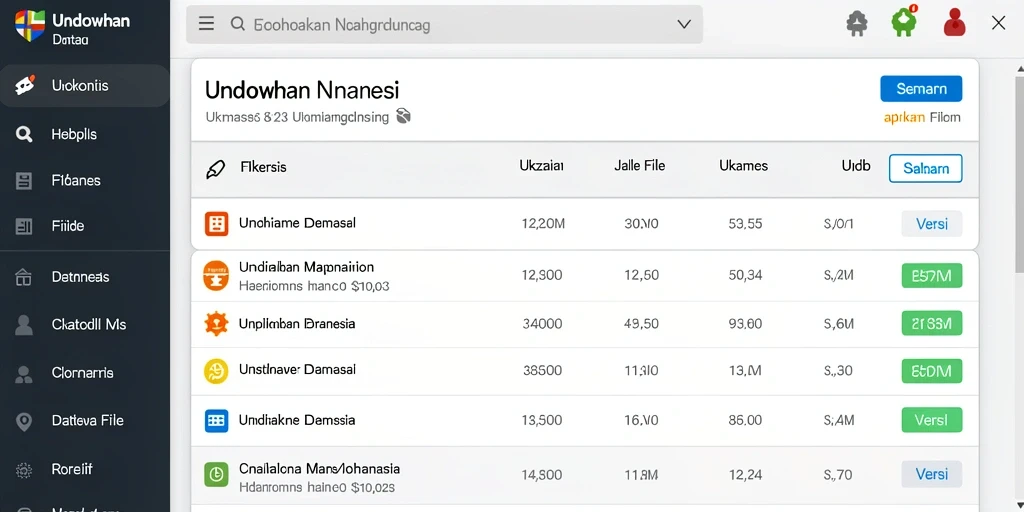
Task: Click the Fikersis pen icon
Action: [x=215, y=169]
